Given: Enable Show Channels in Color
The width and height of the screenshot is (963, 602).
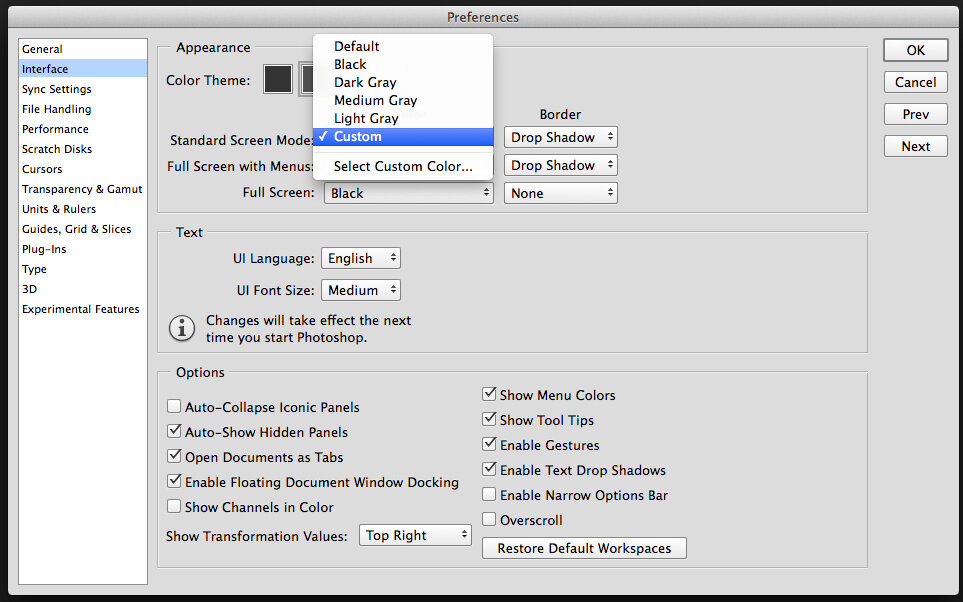Looking at the screenshot, I should [x=174, y=507].
